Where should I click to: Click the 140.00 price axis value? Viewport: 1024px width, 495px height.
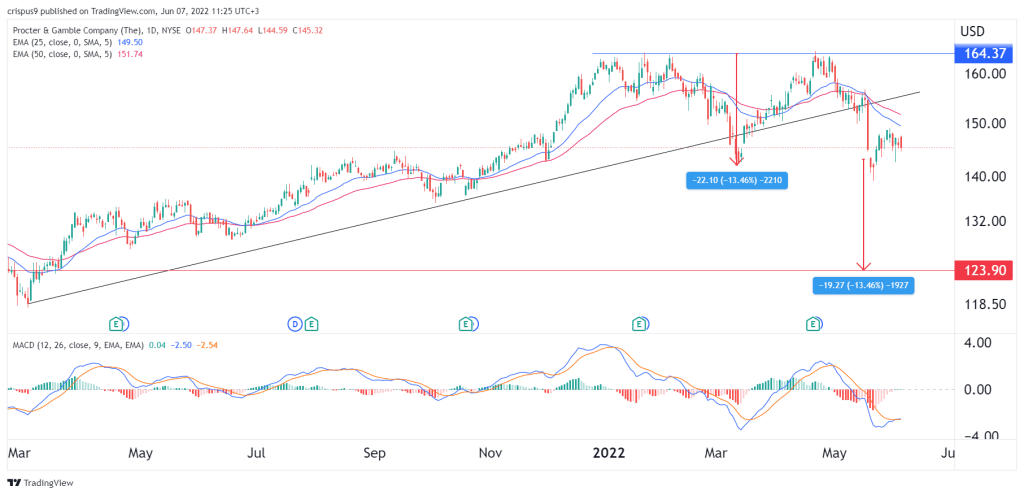983,176
